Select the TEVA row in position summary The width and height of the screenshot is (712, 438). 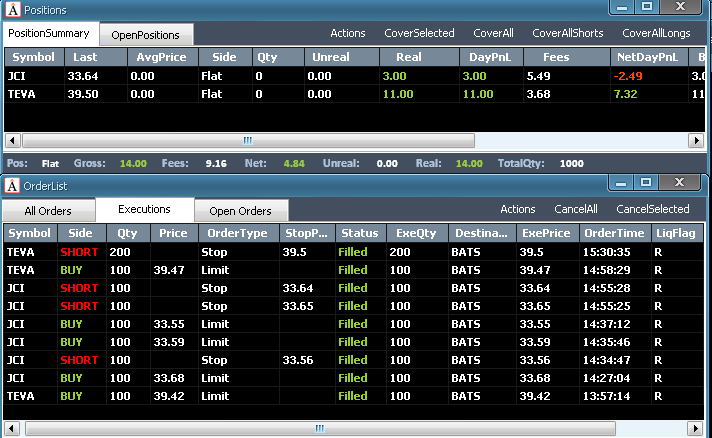(354, 94)
